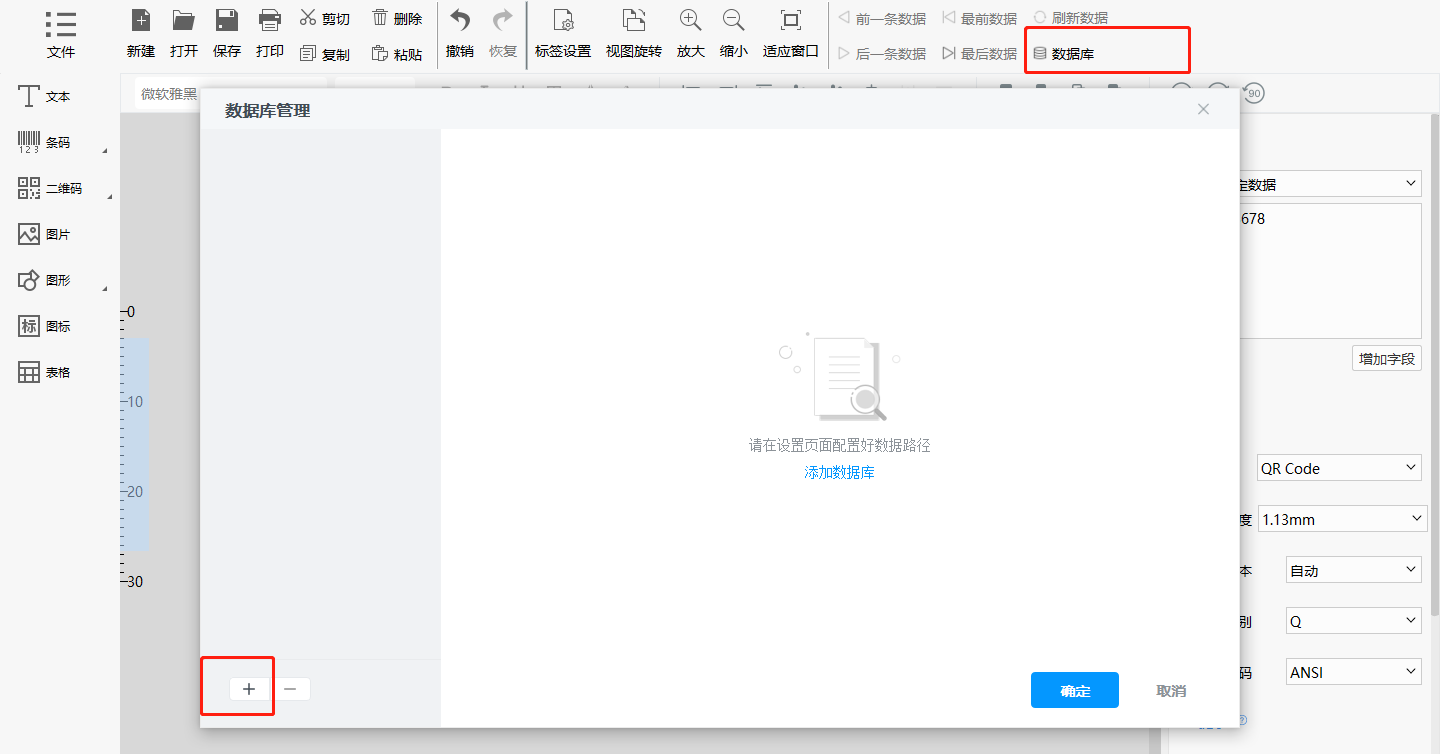Image resolution: width=1440 pixels, height=754 pixels.
Task: Expand the 1.13mm size dropdown
Action: [1339, 519]
